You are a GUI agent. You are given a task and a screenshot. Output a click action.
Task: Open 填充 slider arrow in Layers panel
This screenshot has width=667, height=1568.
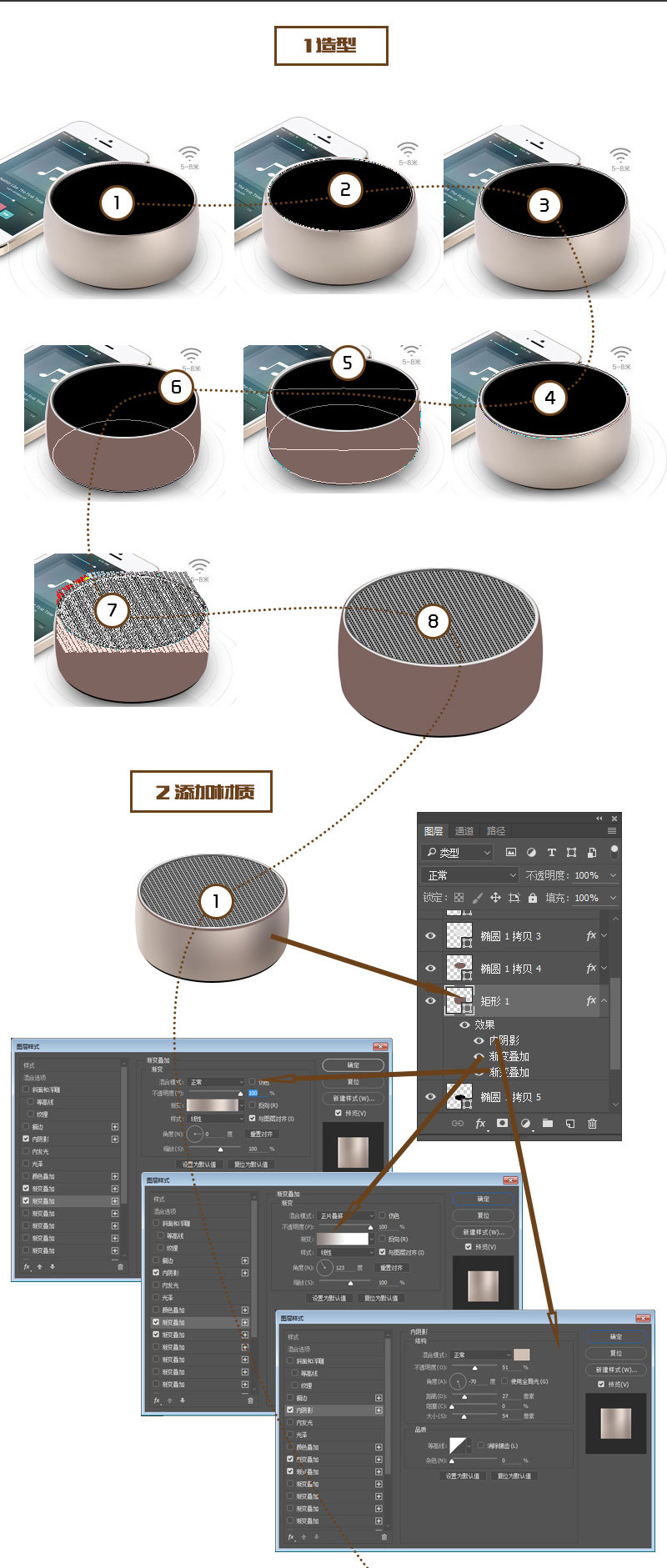pyautogui.click(x=613, y=898)
